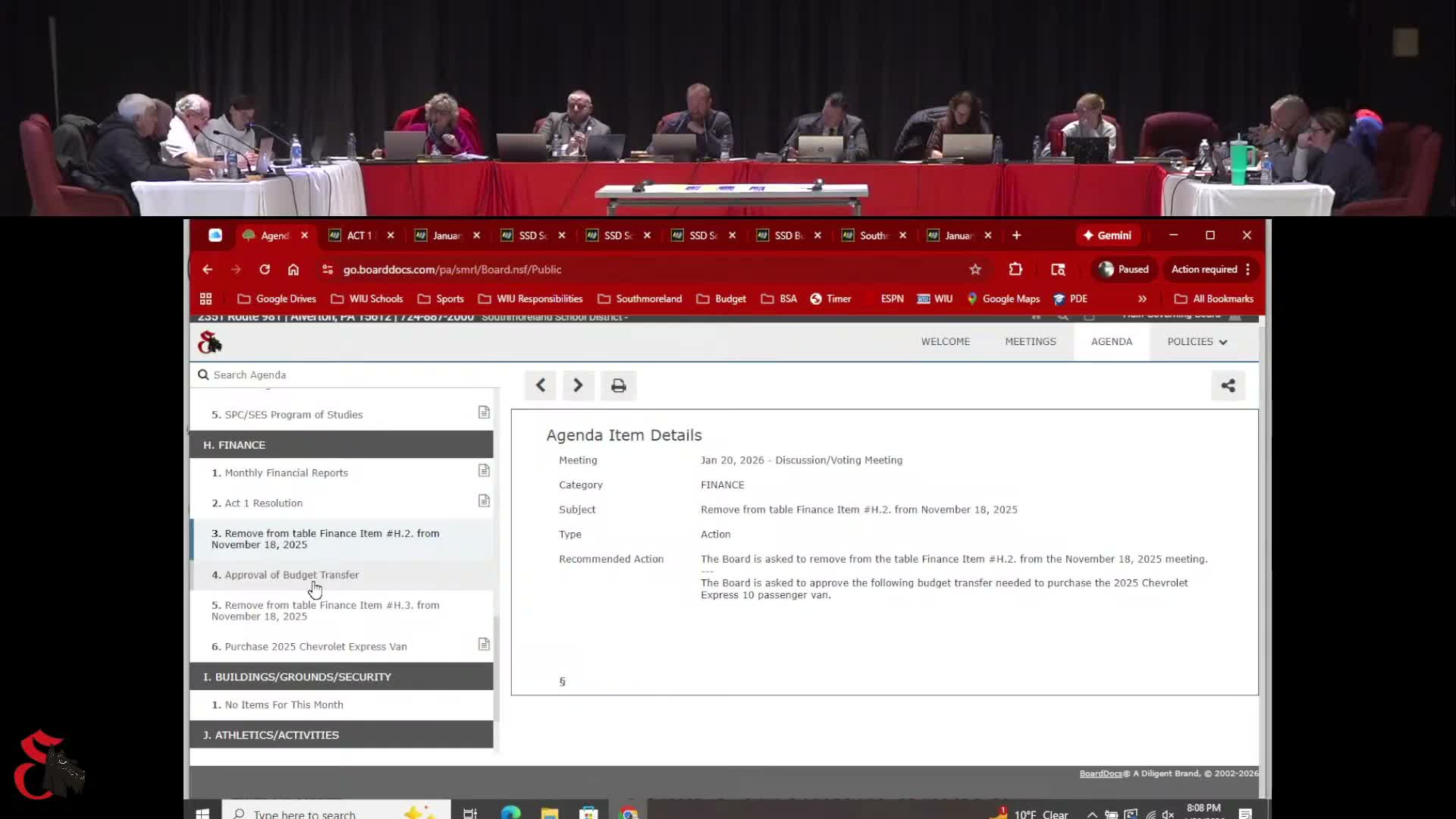
Task: Open BoardDocs footer link
Action: [1100, 773]
